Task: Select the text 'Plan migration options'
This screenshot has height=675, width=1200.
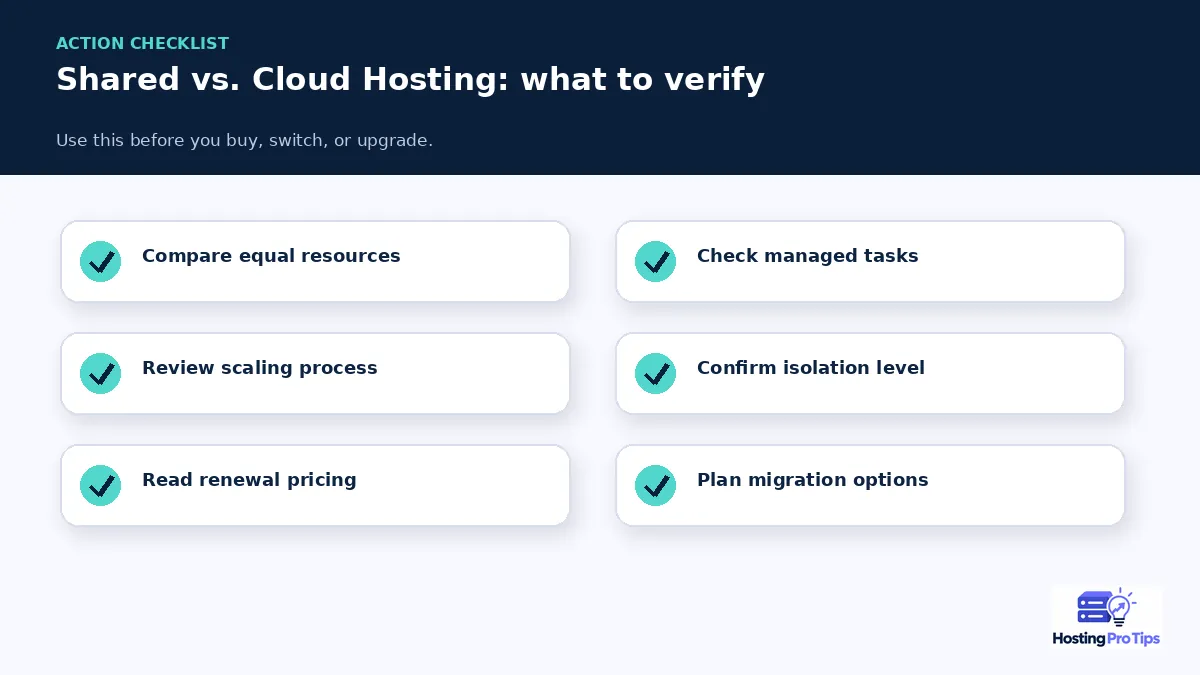Action: click(812, 480)
